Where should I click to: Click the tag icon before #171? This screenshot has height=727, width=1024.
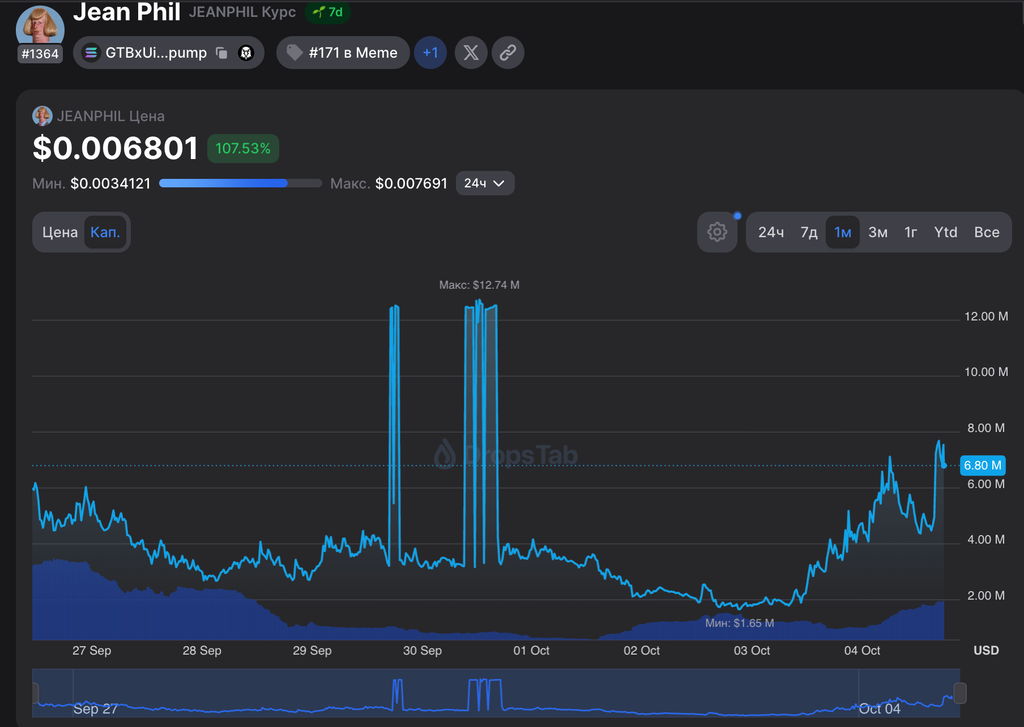click(295, 52)
